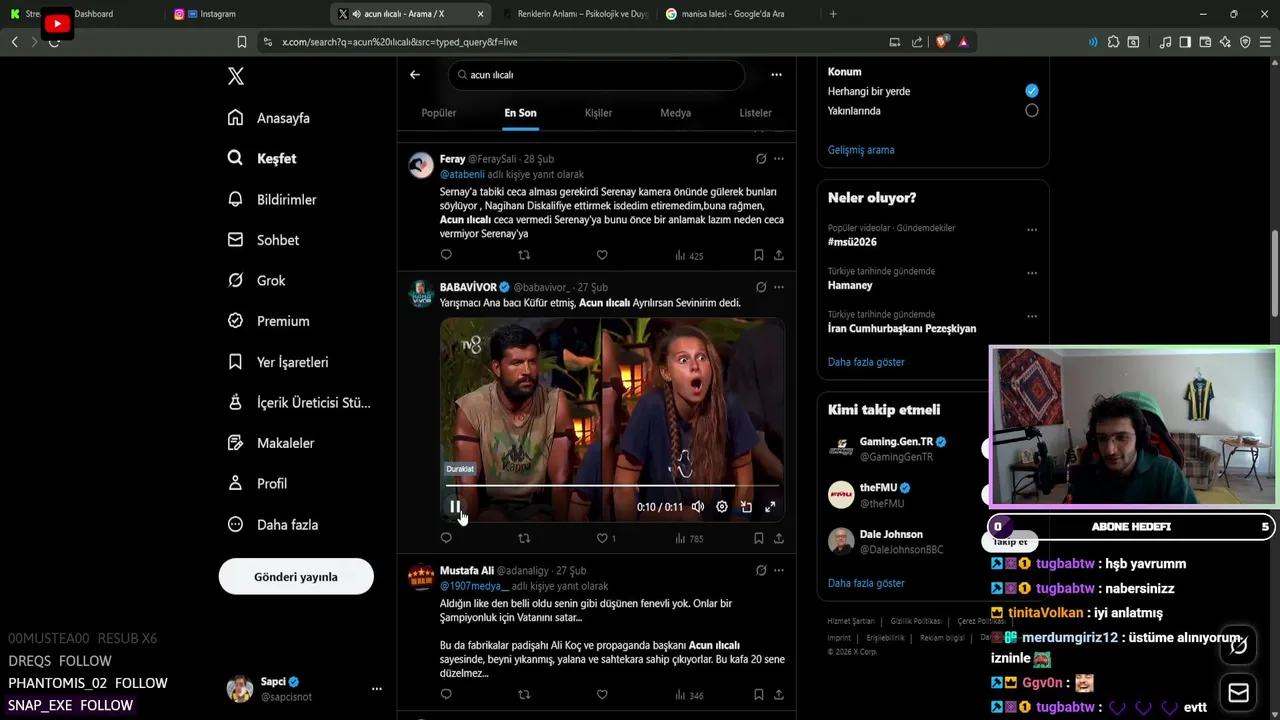Enter fullscreen on the tweet video
Viewport: 1280px width, 720px height.
[x=770, y=507]
